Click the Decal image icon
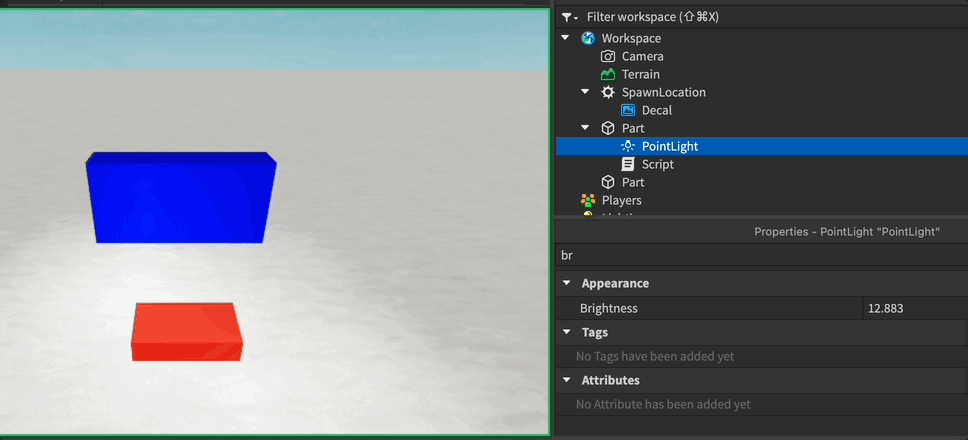This screenshot has height=440, width=968. click(x=628, y=110)
